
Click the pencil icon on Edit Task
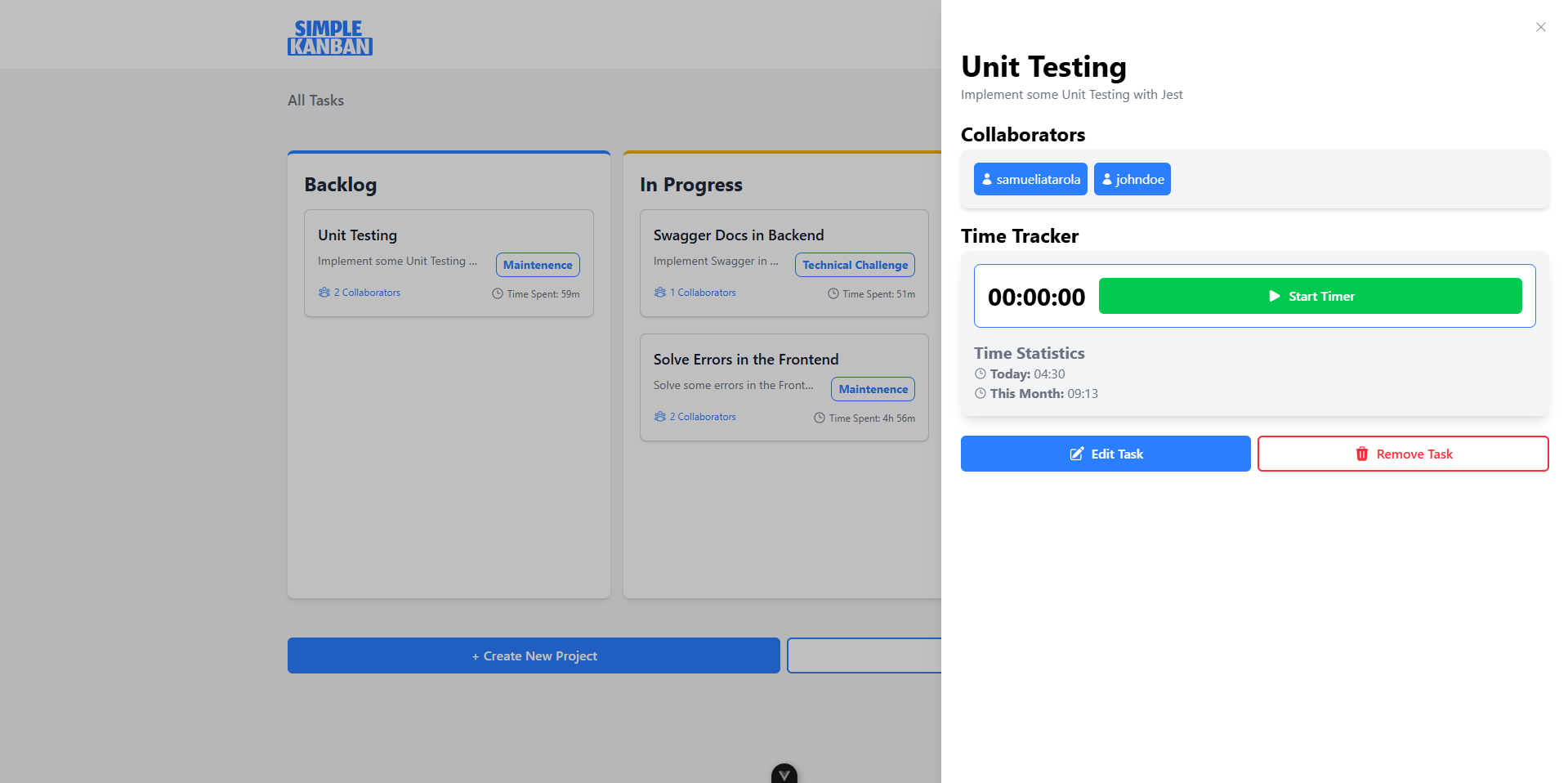click(1077, 454)
